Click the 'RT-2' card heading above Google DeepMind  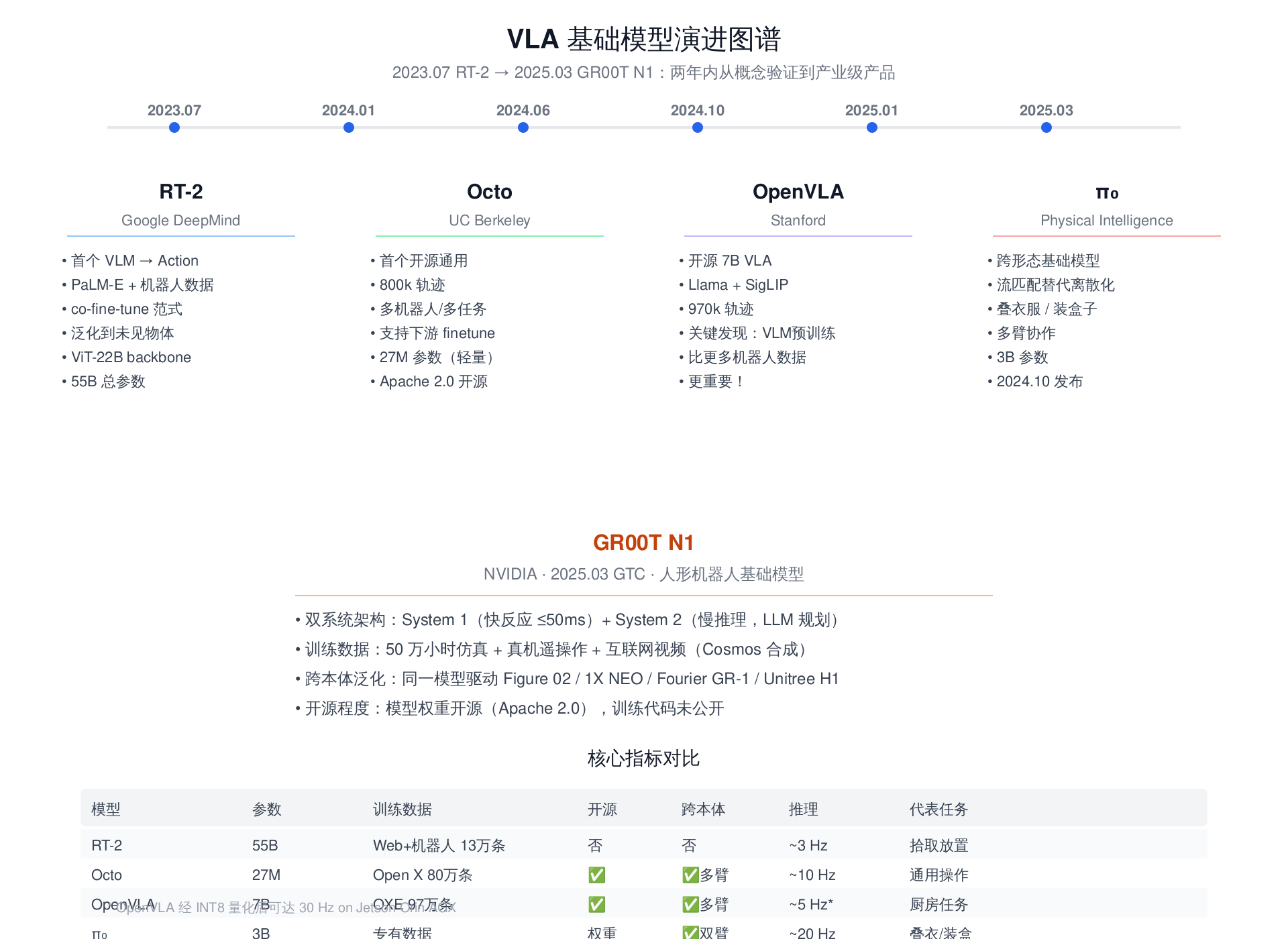pyautogui.click(x=181, y=192)
